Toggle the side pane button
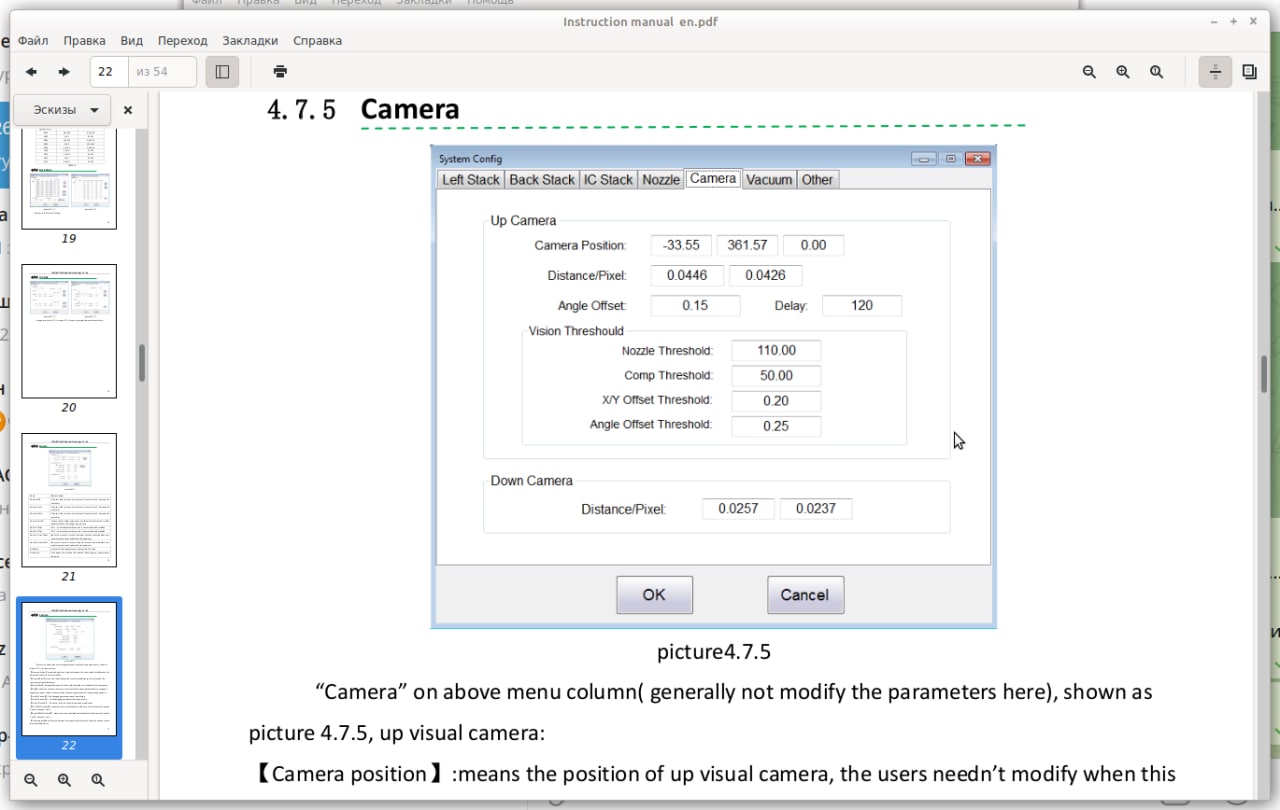Screen dimensions: 1280x810 point(222,72)
